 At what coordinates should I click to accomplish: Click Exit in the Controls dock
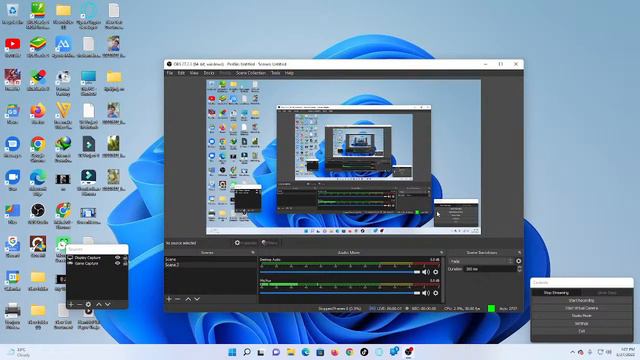click(582, 331)
